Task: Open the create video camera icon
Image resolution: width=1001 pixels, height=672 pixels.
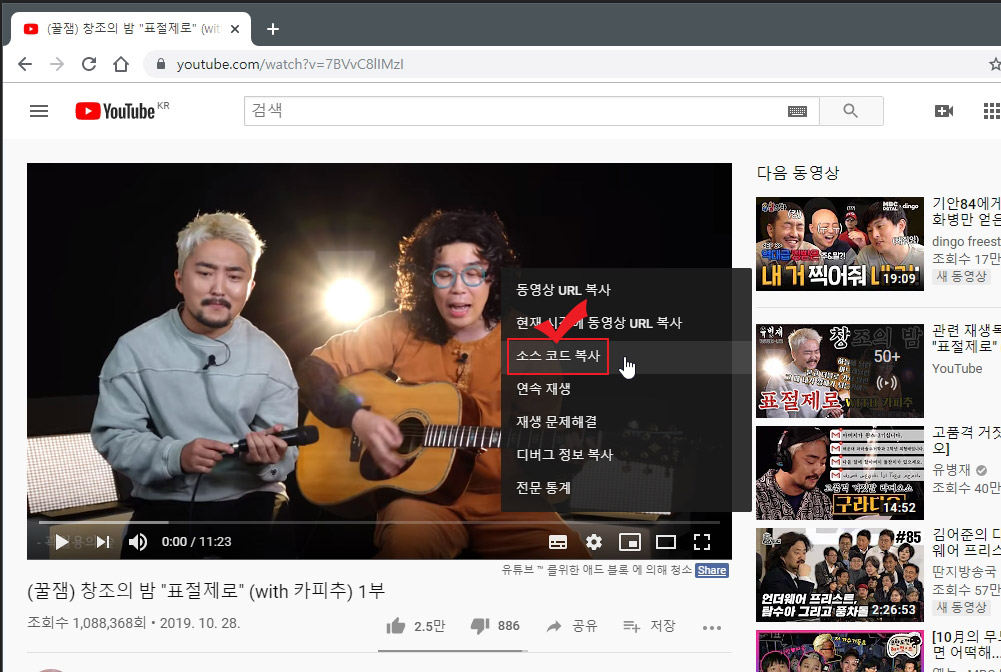Action: click(944, 111)
